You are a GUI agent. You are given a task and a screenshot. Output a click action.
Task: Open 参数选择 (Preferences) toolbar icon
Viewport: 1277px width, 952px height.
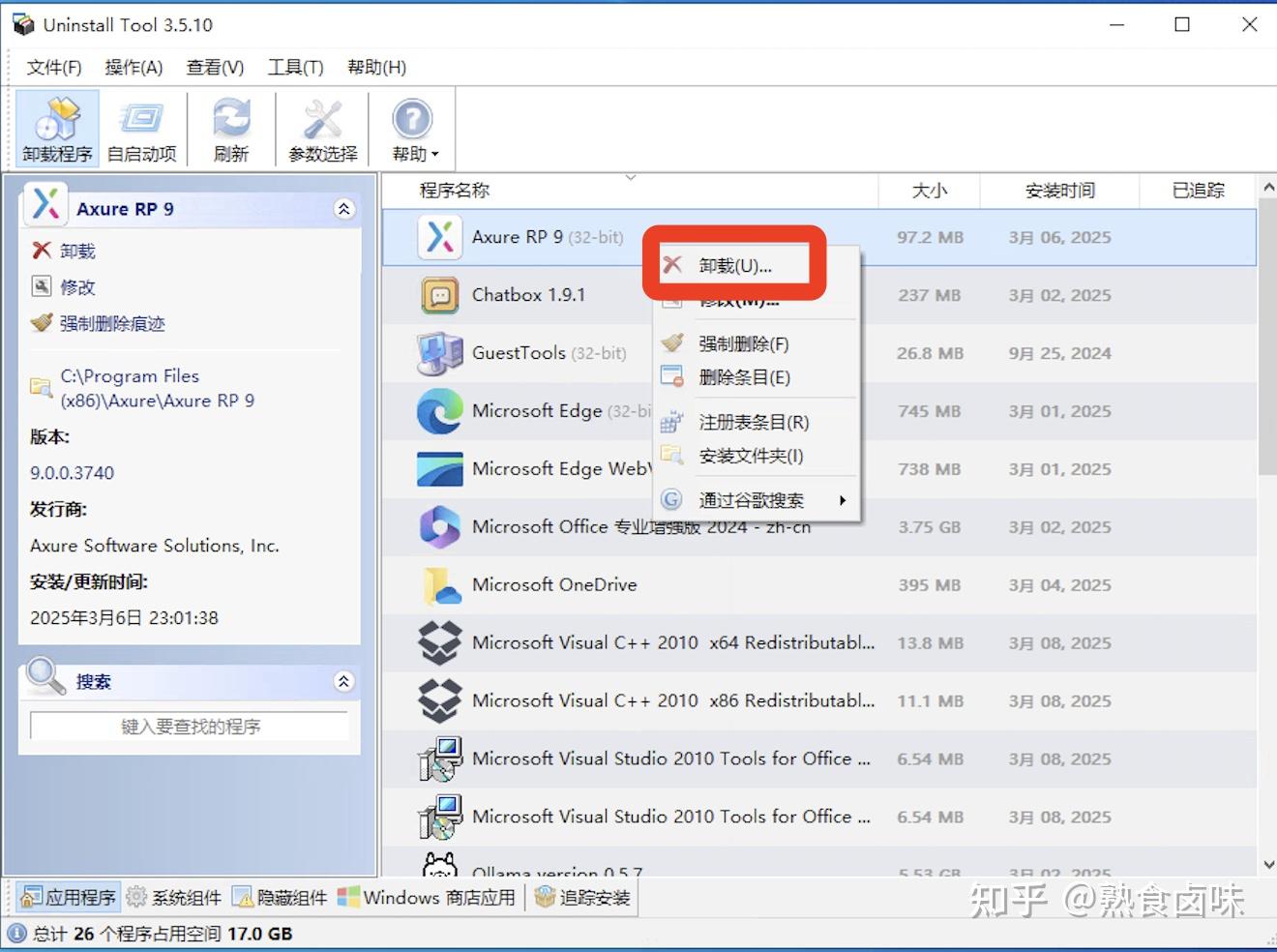coord(323,130)
